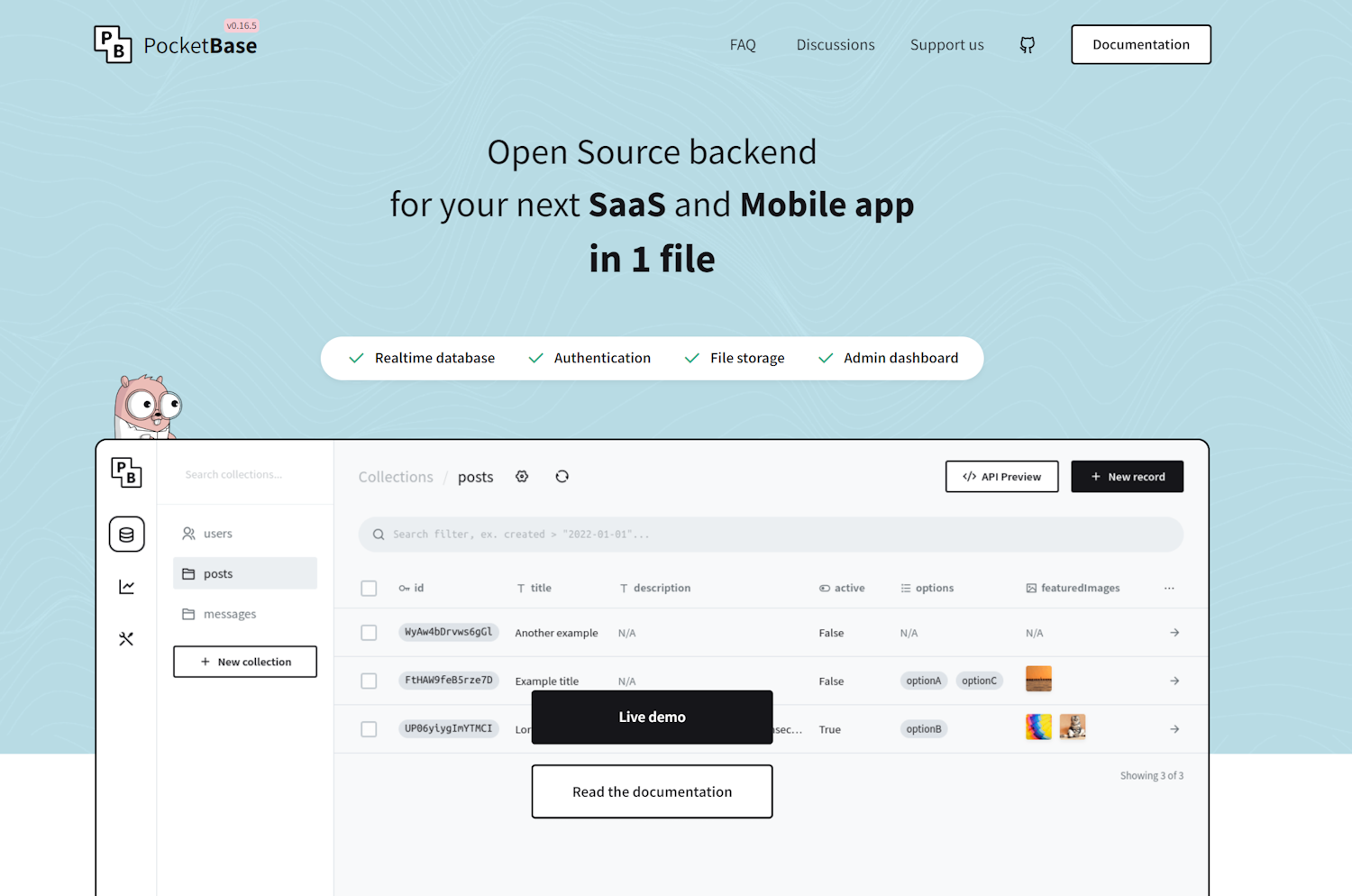Open the Logs chart icon in sidebar
Image resolution: width=1352 pixels, height=896 pixels.
(126, 587)
